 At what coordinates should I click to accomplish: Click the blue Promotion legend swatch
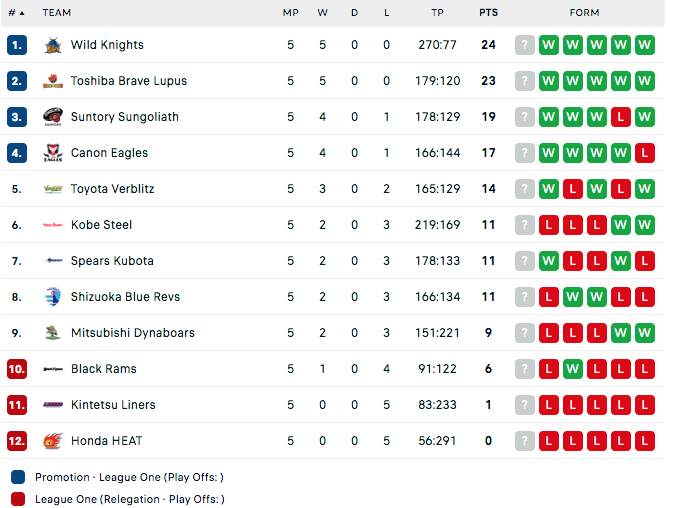(x=18, y=477)
